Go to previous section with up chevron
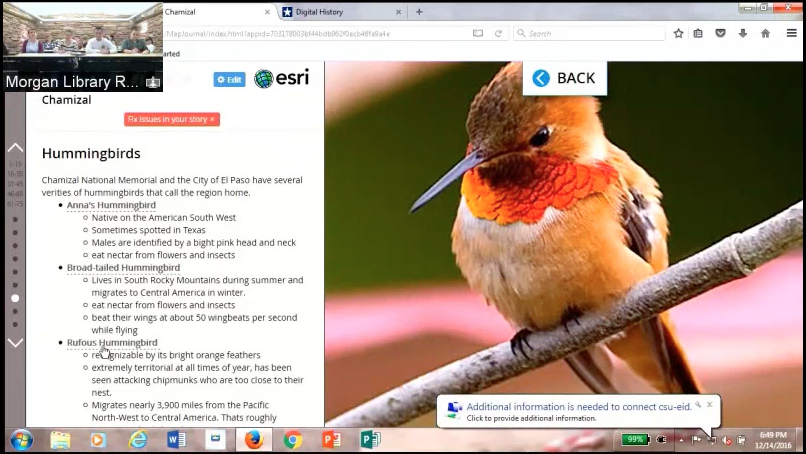This screenshot has width=806, height=454. [x=15, y=146]
